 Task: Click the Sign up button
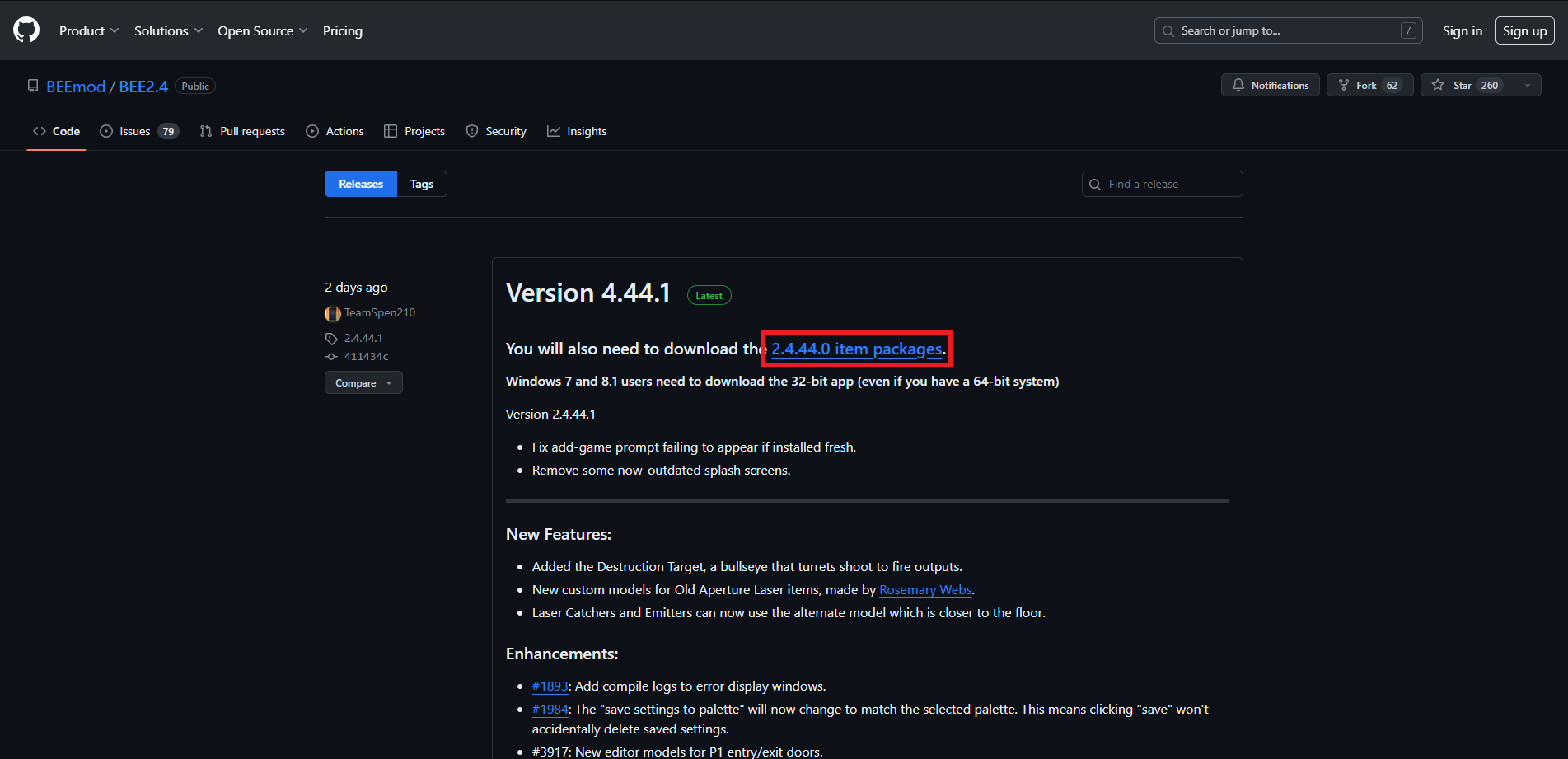(1525, 30)
